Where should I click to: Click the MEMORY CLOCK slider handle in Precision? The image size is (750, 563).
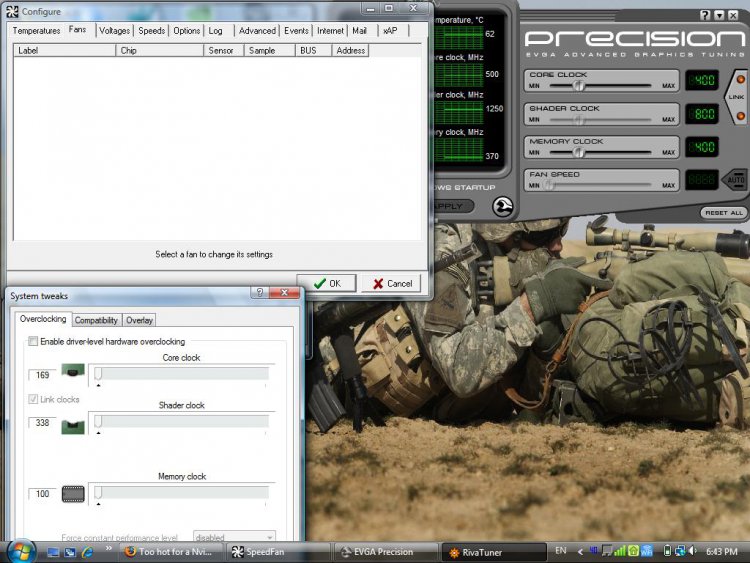[x=578, y=152]
